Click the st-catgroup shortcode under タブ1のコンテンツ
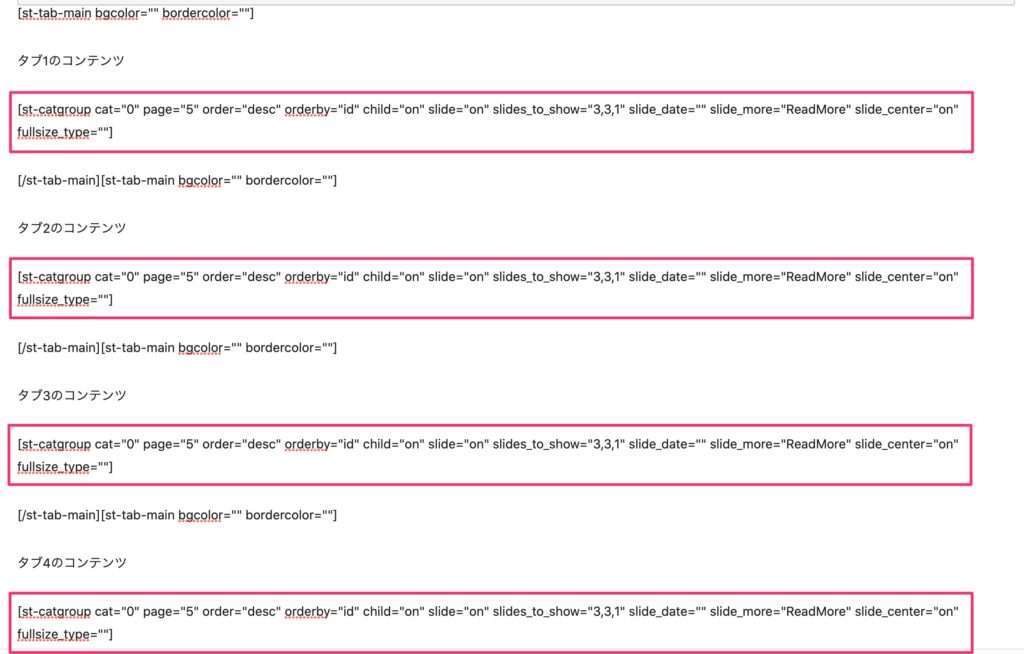 (491, 122)
